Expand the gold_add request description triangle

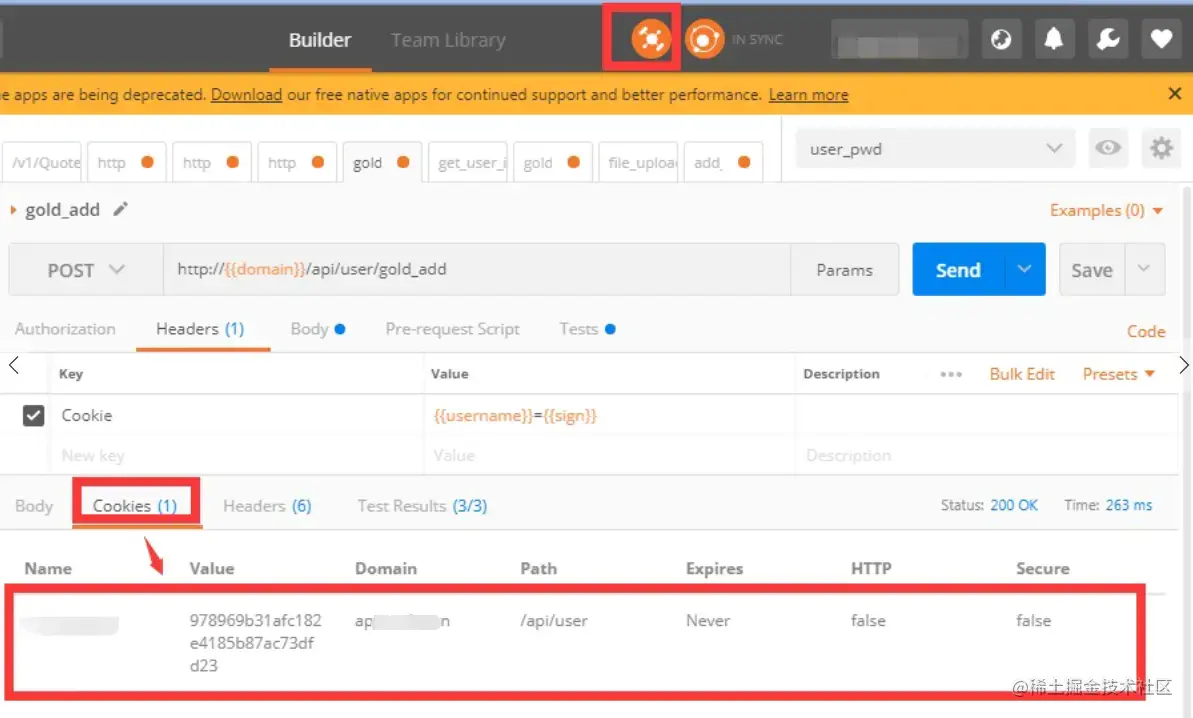point(13,210)
